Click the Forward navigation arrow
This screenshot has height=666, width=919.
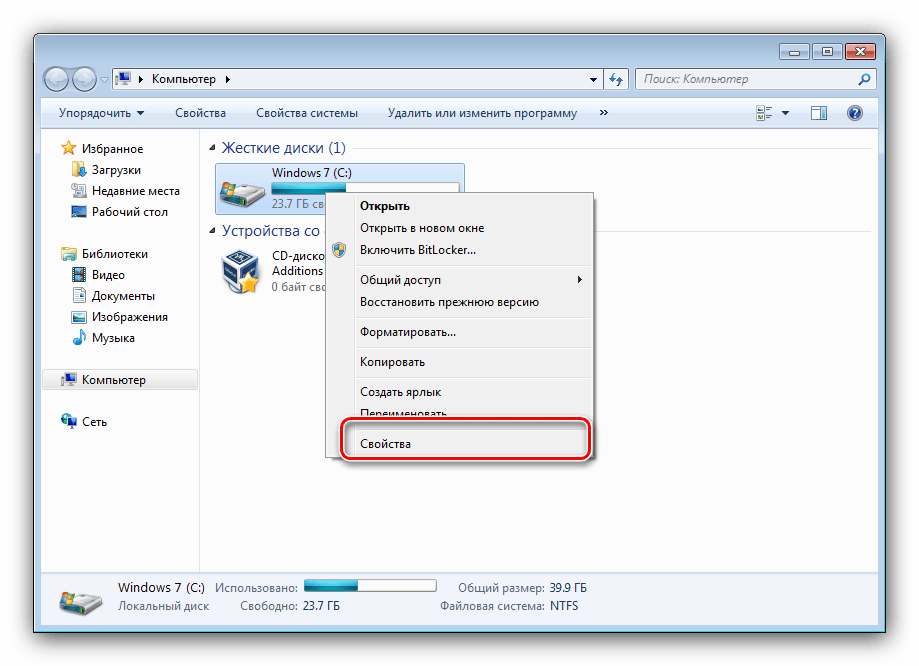click(84, 79)
